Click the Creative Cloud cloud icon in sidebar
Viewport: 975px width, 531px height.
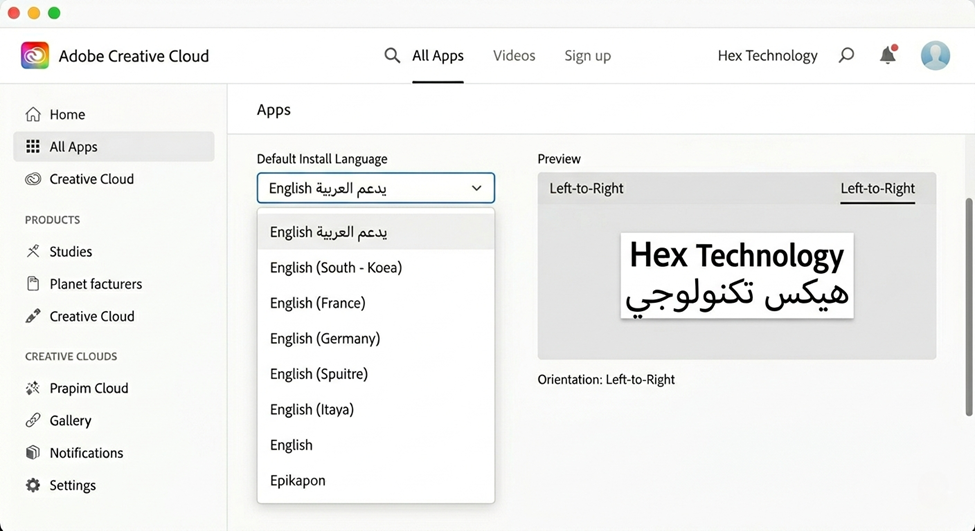pyautogui.click(x=33, y=179)
